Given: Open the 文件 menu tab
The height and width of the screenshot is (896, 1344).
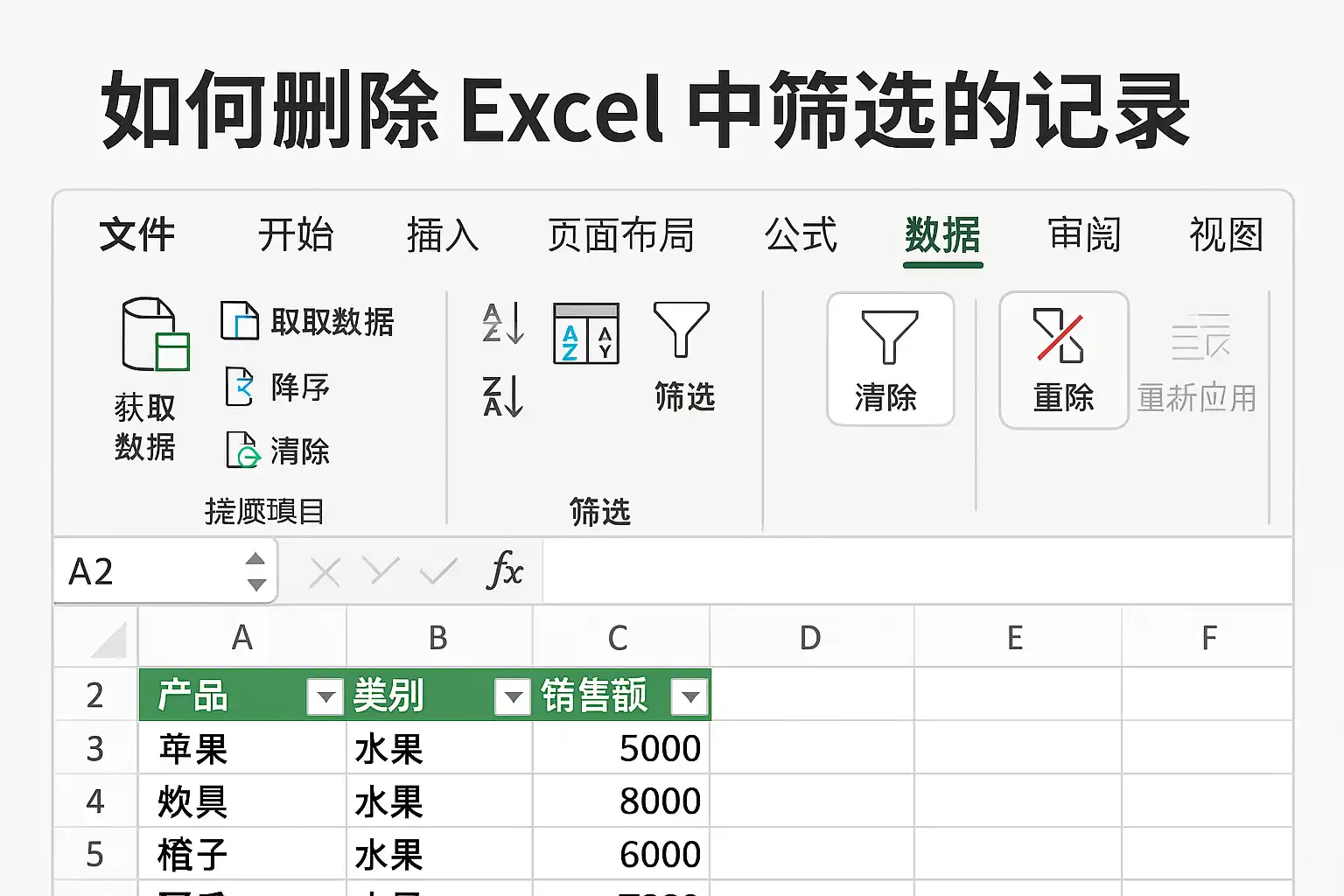Looking at the screenshot, I should [x=137, y=235].
